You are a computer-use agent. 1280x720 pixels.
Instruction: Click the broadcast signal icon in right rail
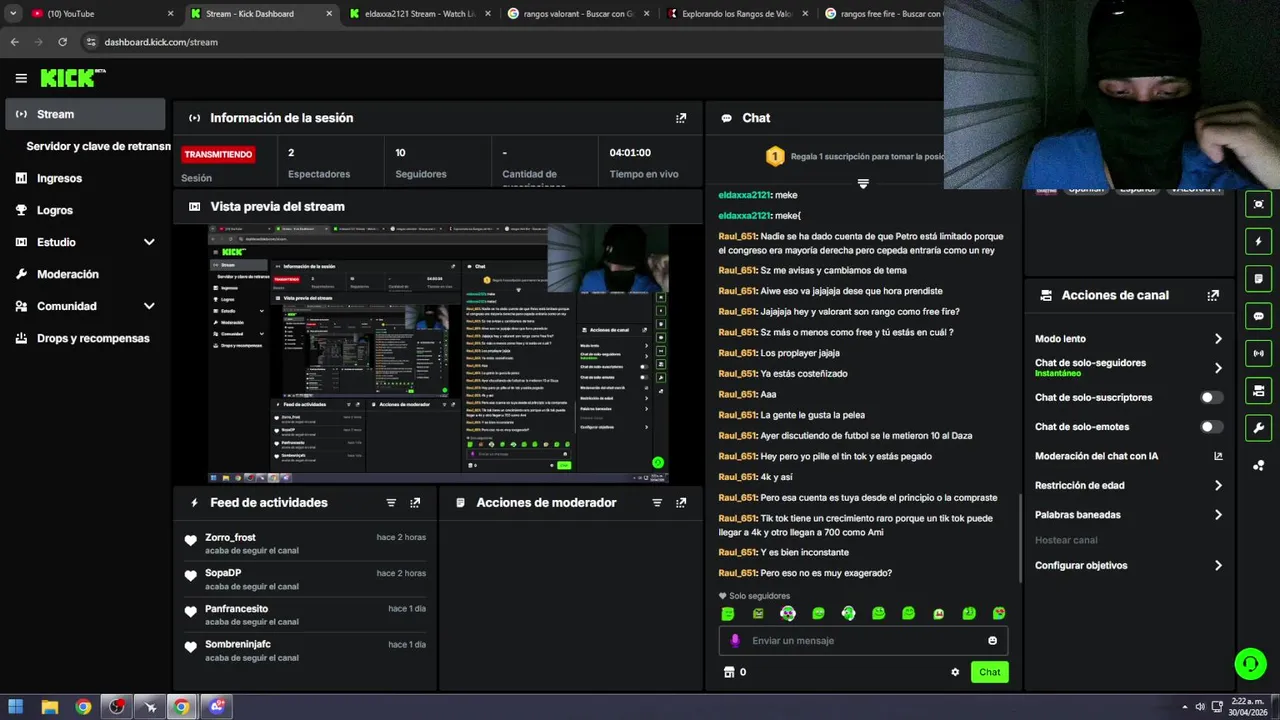tap(1258, 353)
